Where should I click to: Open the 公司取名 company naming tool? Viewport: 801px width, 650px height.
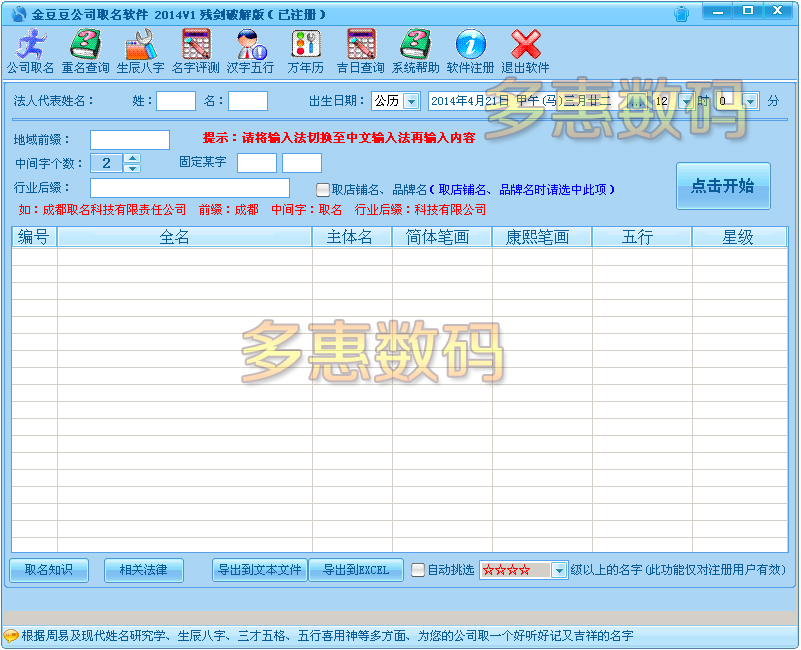[30, 51]
